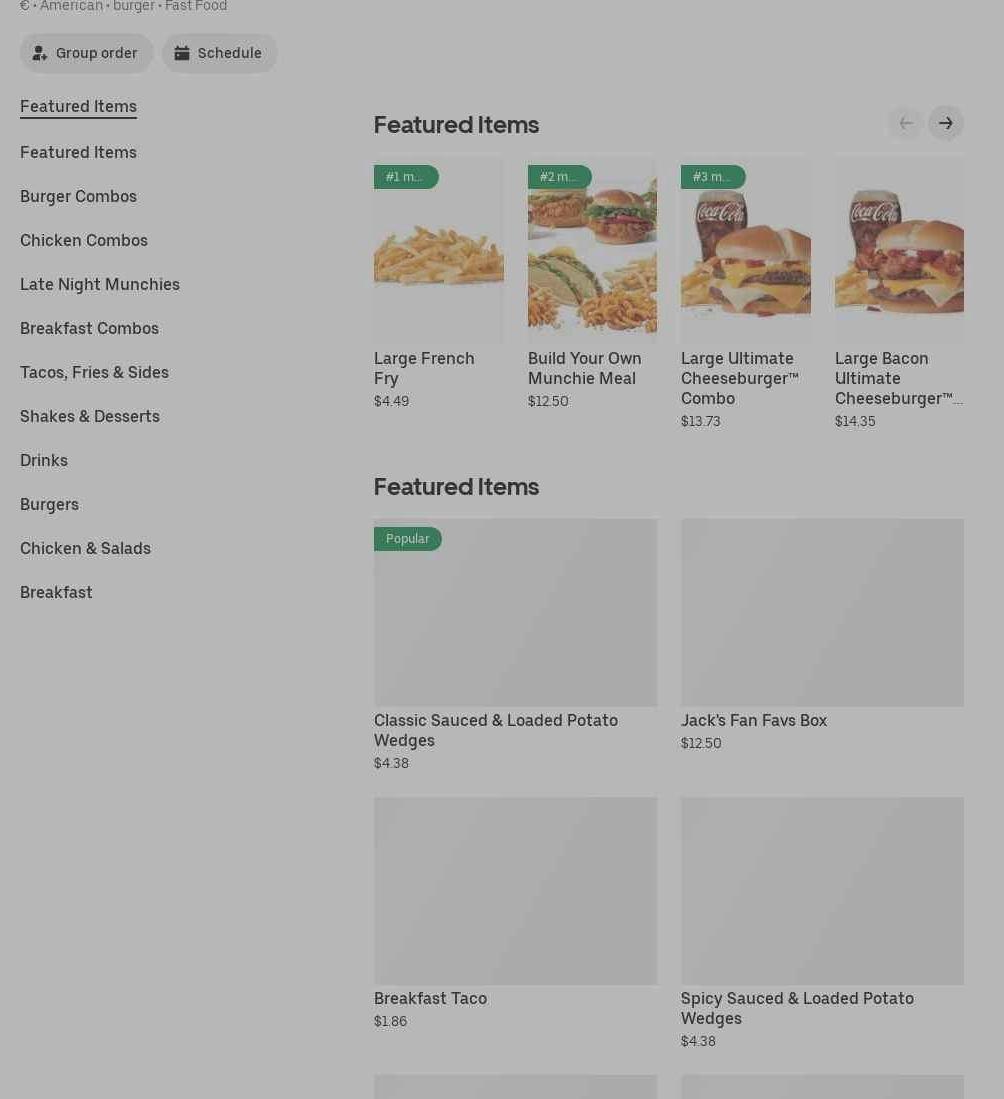
Task: Open Shakes & Desserts category
Action: [90, 416]
